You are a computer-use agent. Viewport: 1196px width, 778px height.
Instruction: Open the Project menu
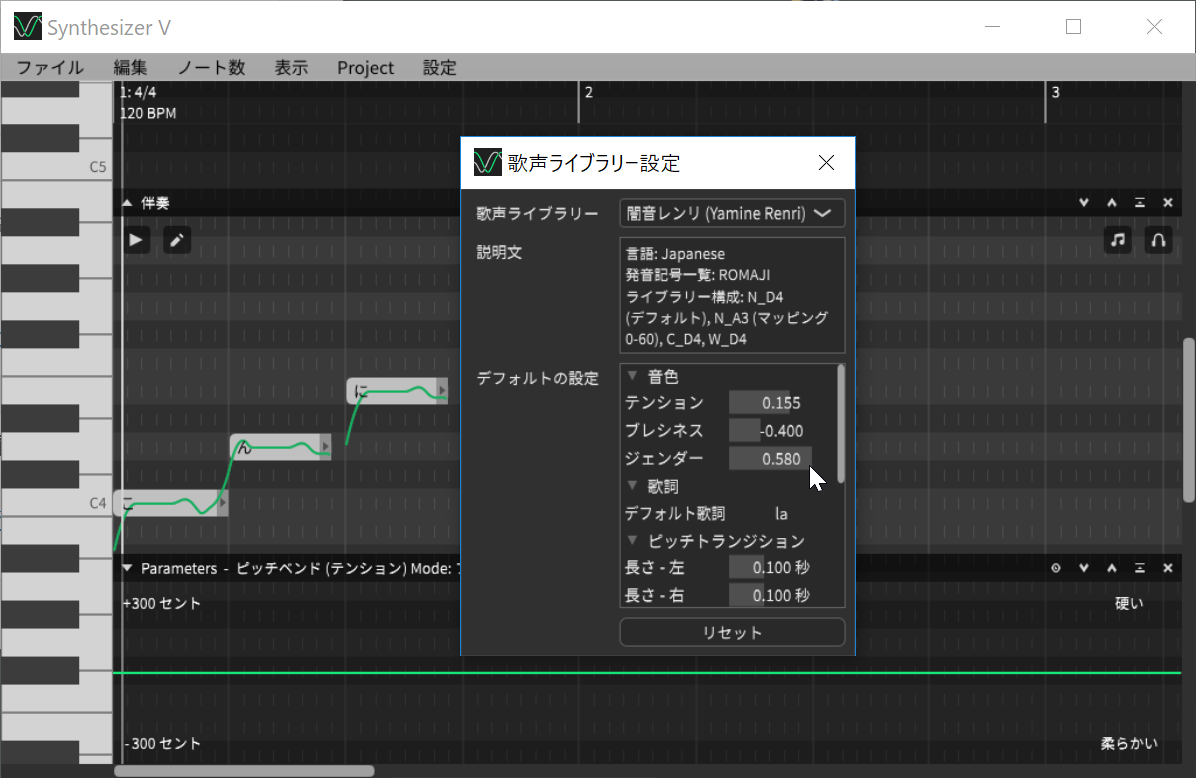pyautogui.click(x=365, y=68)
